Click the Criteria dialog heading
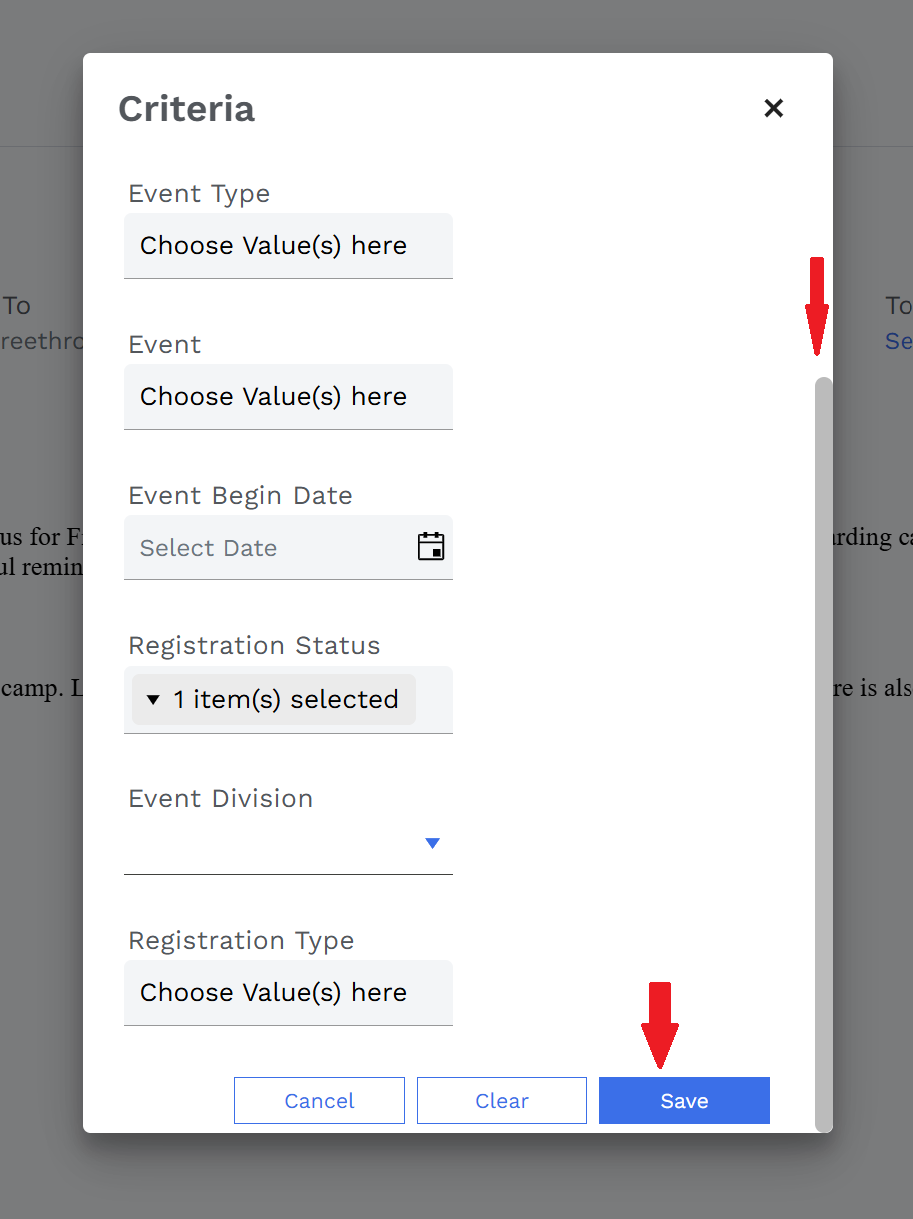This screenshot has height=1219, width=913. [186, 108]
